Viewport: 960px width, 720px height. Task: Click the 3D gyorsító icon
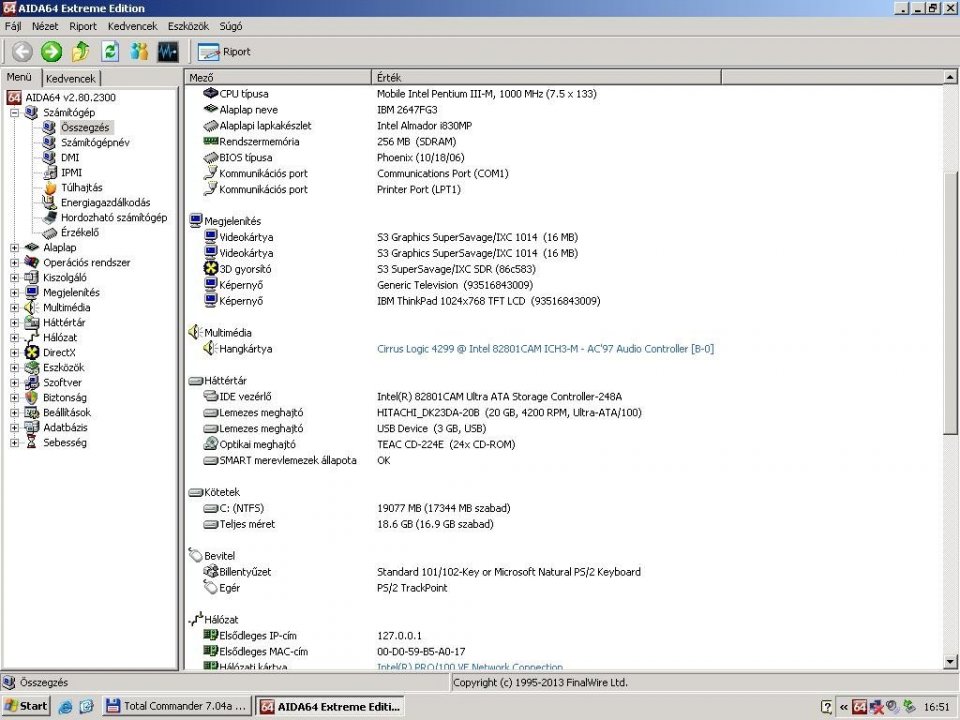211,268
